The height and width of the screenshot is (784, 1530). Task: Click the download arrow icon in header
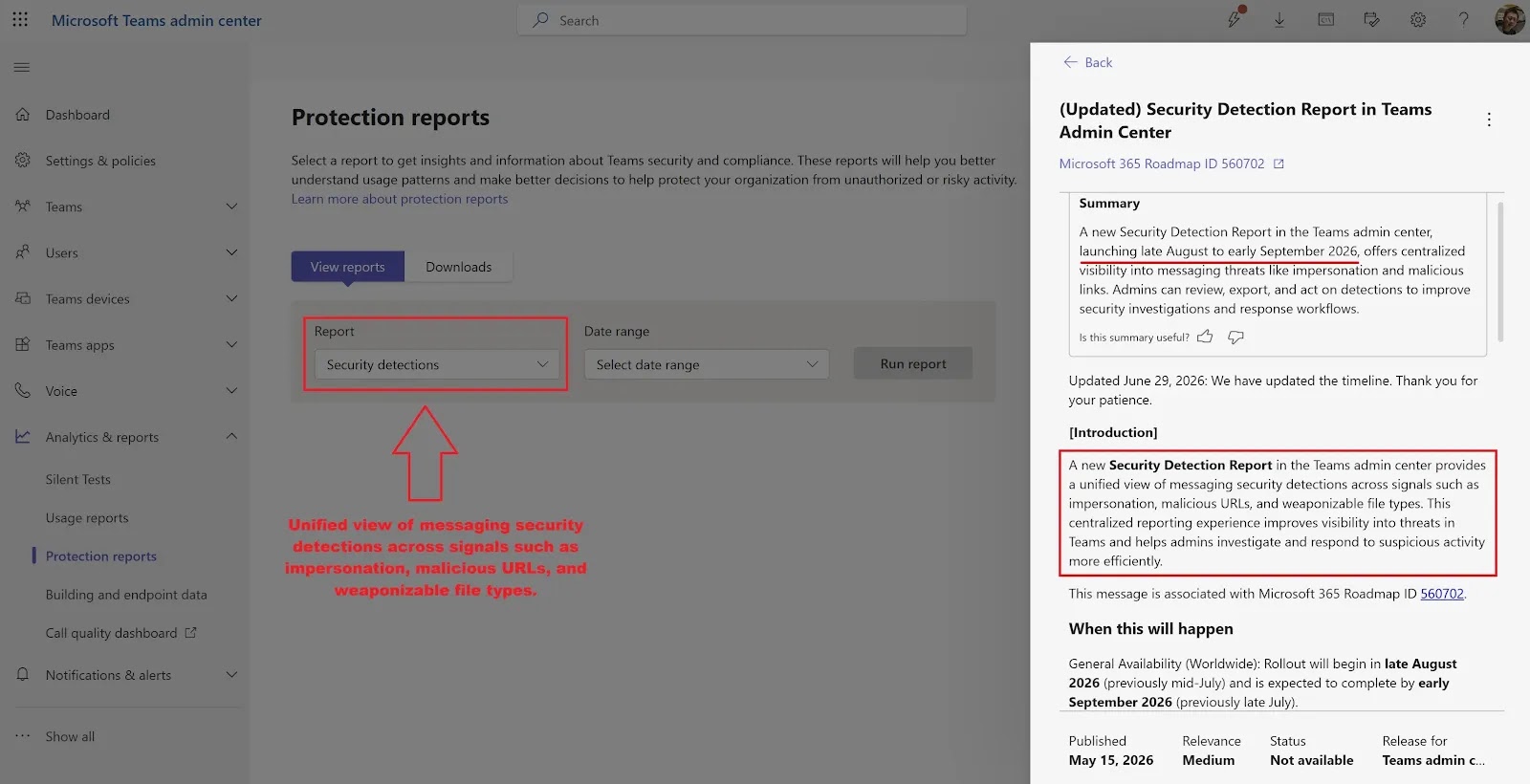(x=1279, y=20)
